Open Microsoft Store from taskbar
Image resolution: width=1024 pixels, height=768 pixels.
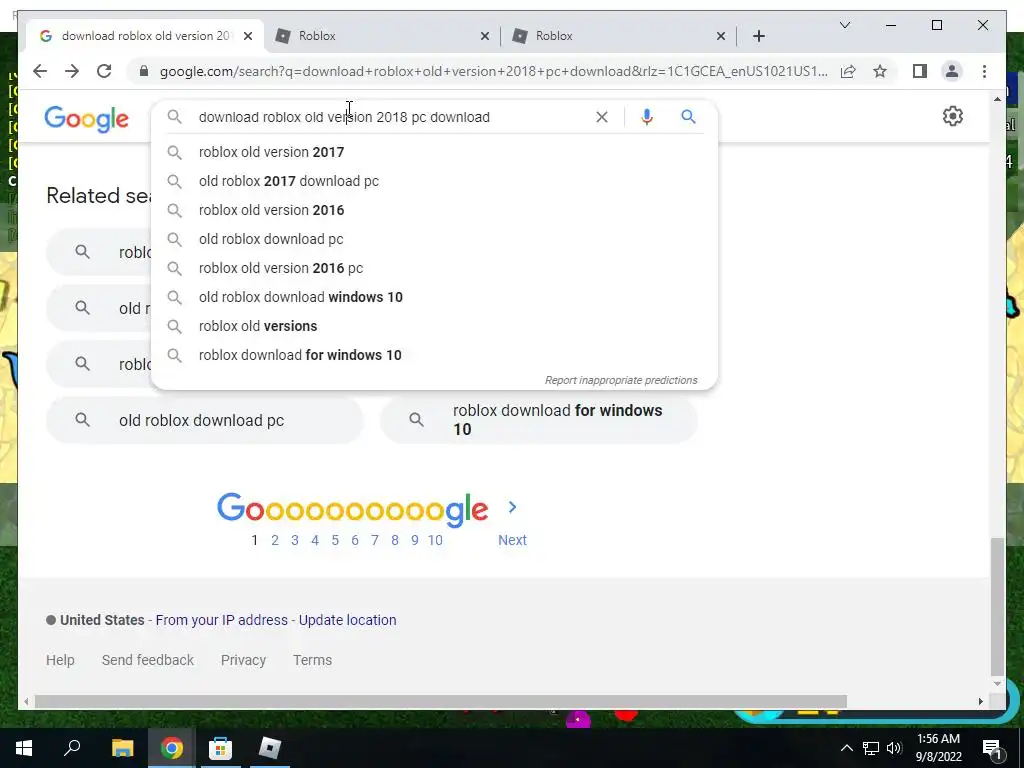coord(220,748)
